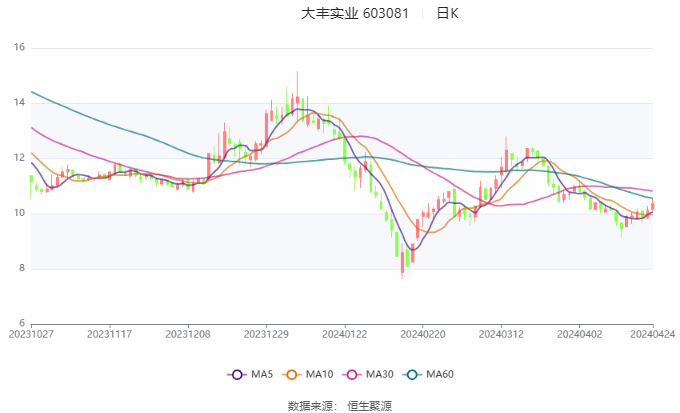This screenshot has width=680, height=413.
Task: Click the y-axis value 14
Action: [x=19, y=103]
